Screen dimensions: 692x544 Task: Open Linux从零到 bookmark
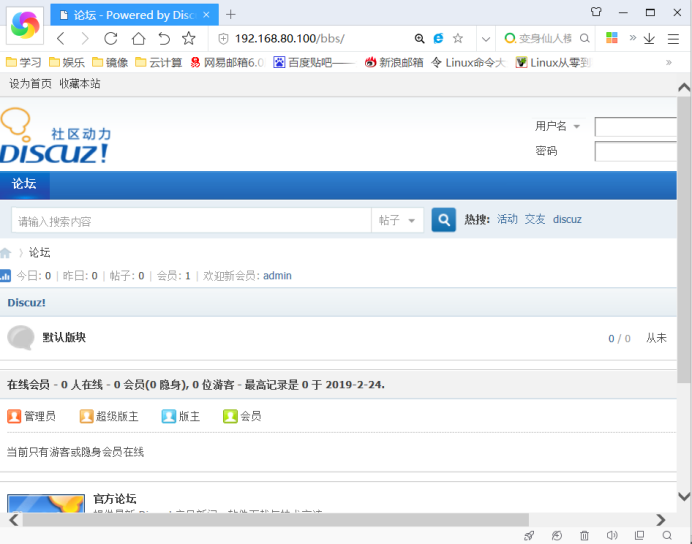click(x=553, y=63)
